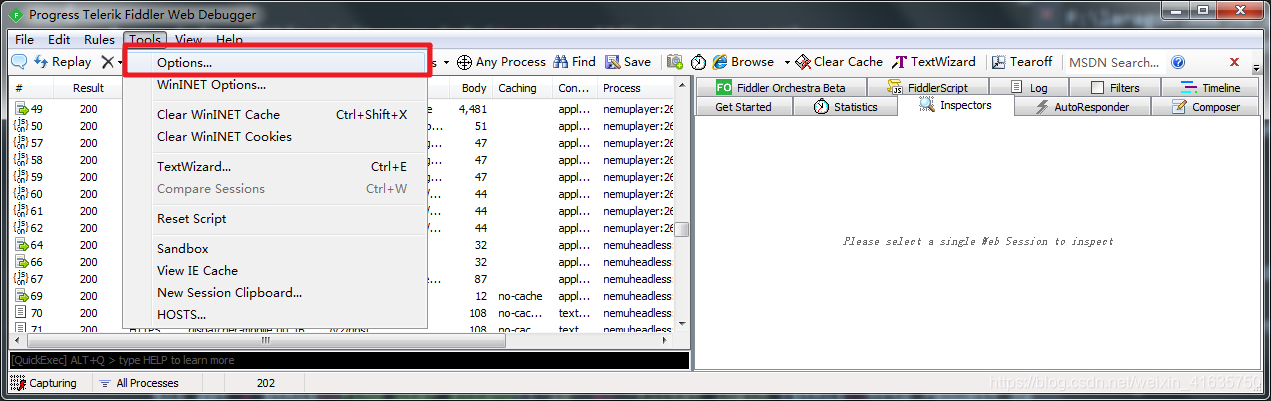Switch to the Statistics tab
Viewport: 1271px width, 401px height.
tap(845, 107)
